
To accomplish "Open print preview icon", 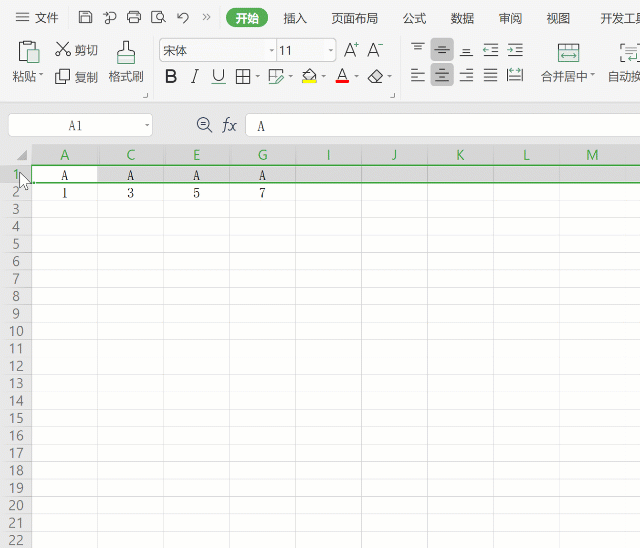I will click(158, 17).
